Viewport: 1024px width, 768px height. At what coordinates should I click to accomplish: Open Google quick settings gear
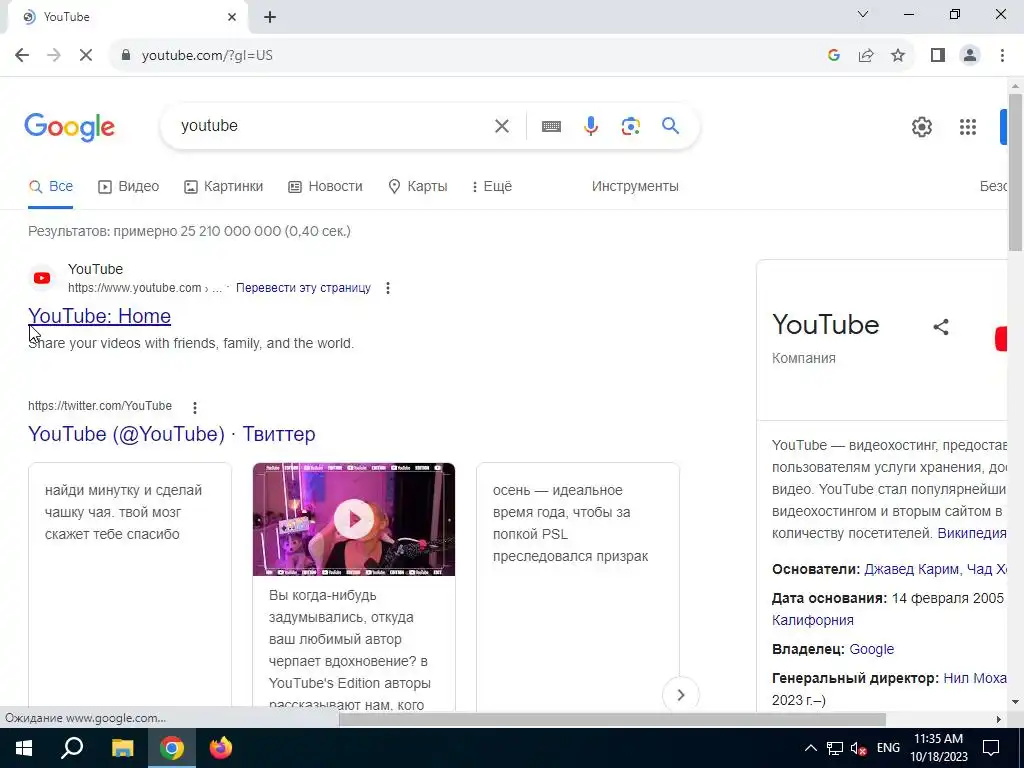click(x=921, y=127)
